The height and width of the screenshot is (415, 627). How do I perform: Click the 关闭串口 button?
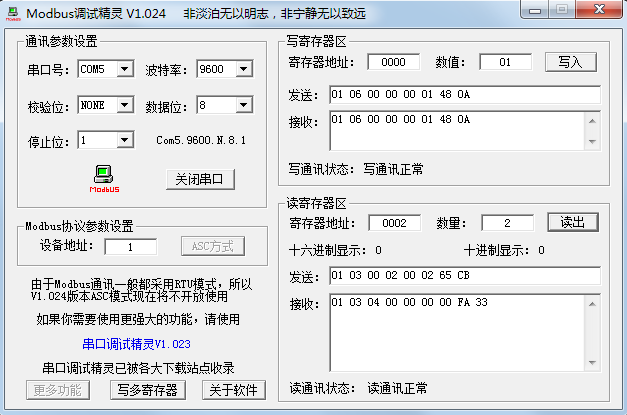pos(205,179)
